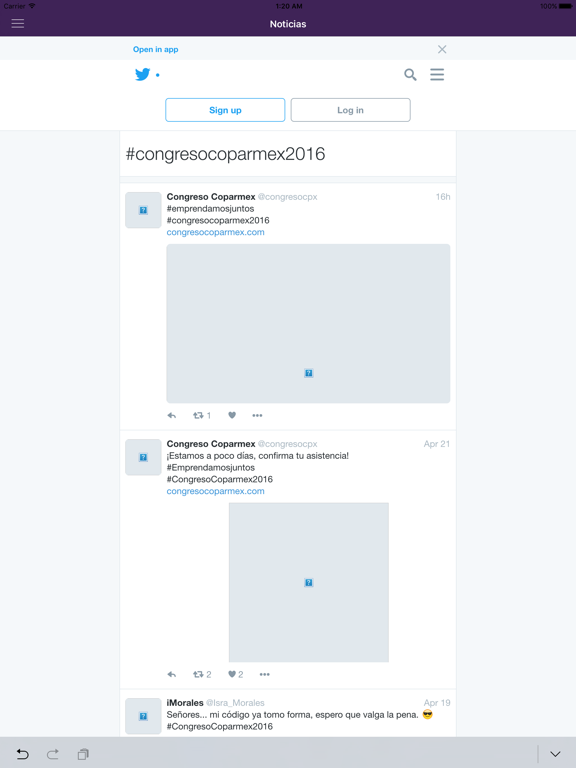Viewport: 576px width, 768px height.
Task: Like the 16h tweet
Action: point(232,415)
